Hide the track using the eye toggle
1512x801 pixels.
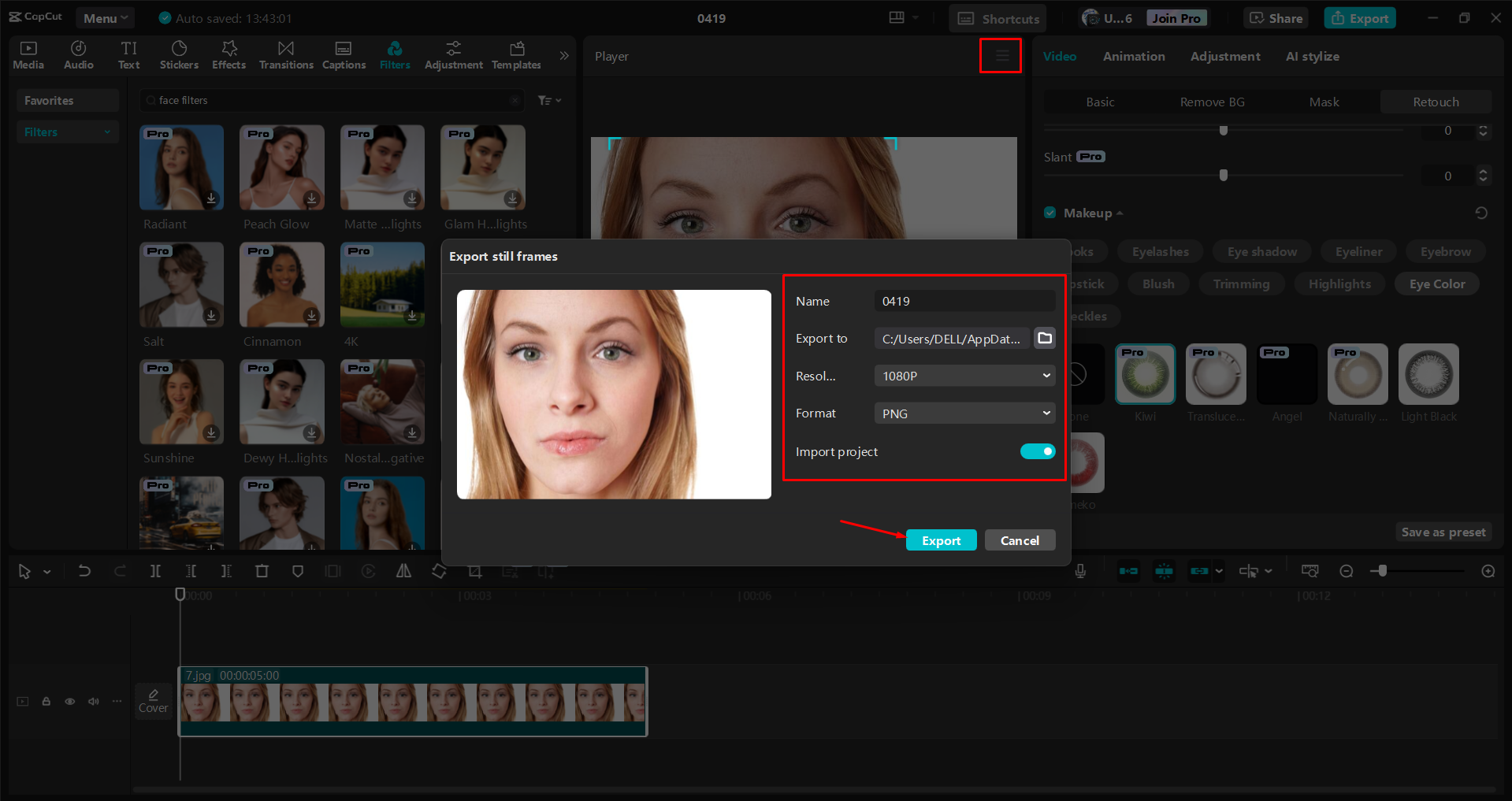[69, 701]
